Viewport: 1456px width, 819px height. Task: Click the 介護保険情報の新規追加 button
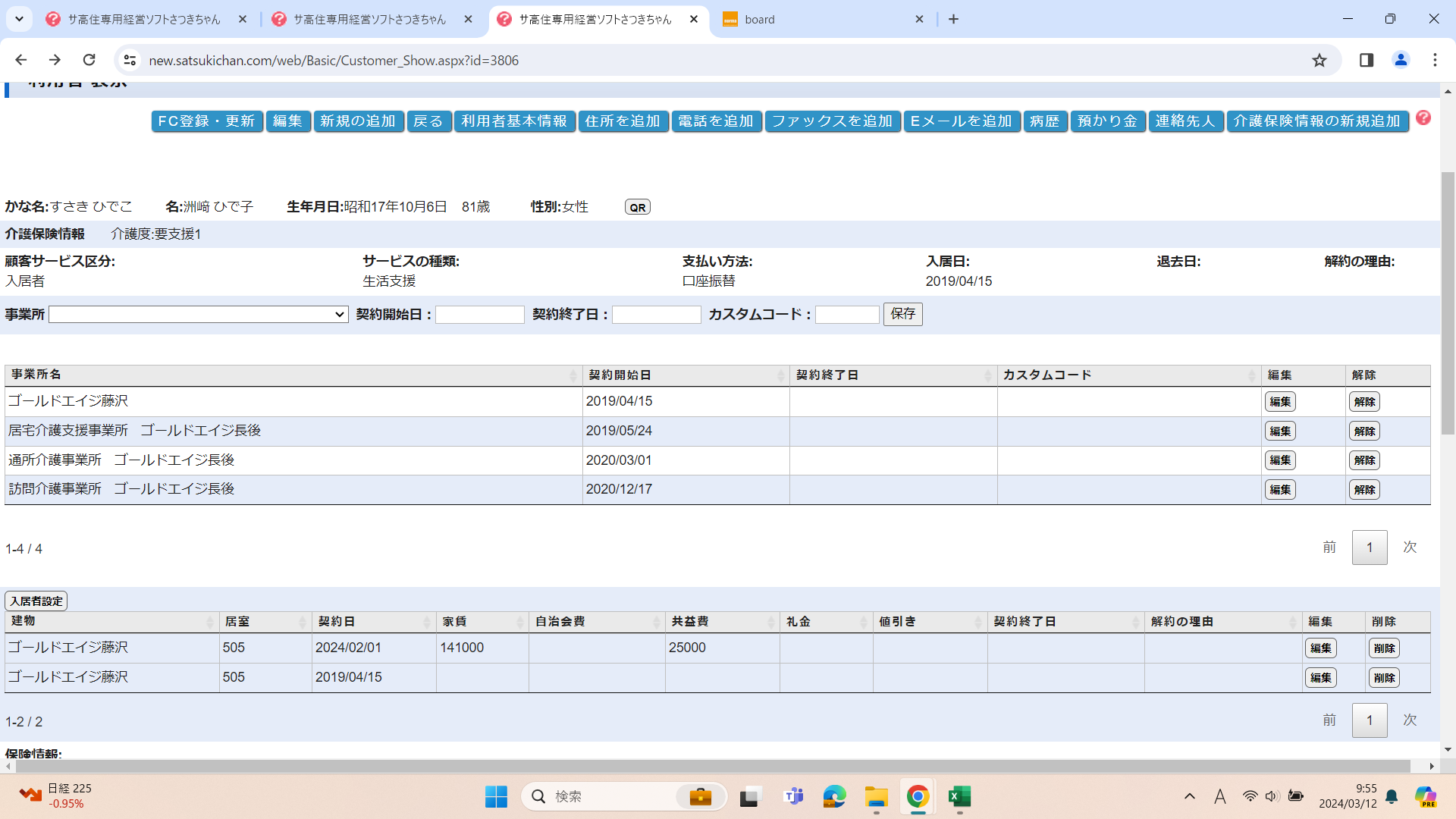click(x=1316, y=121)
